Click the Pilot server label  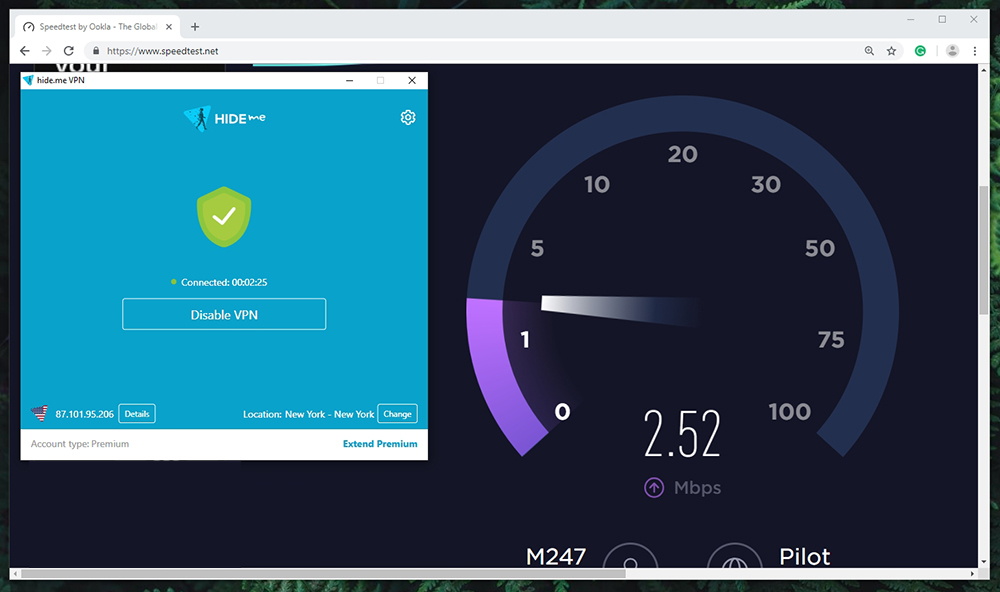point(805,556)
